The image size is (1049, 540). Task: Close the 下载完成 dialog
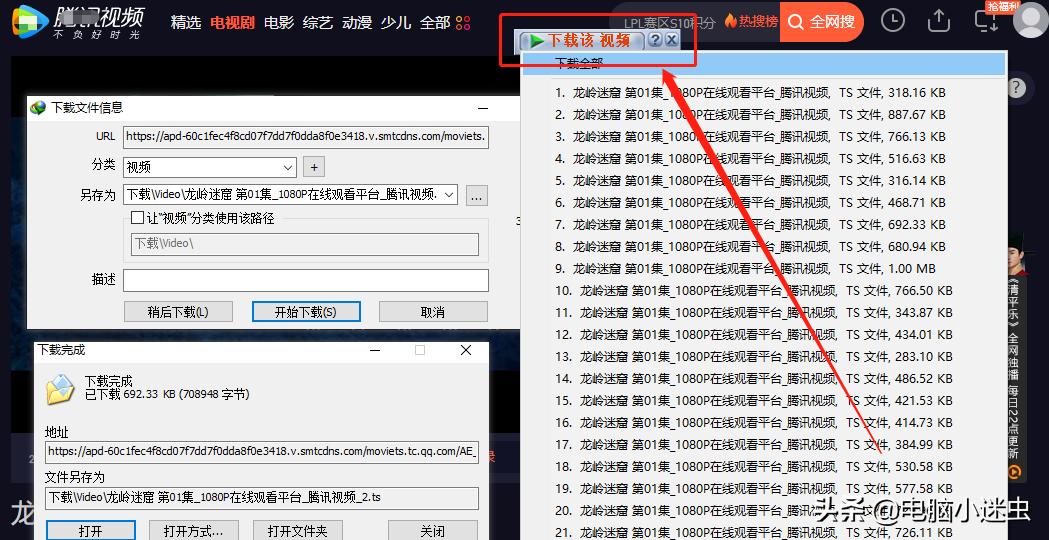point(466,350)
